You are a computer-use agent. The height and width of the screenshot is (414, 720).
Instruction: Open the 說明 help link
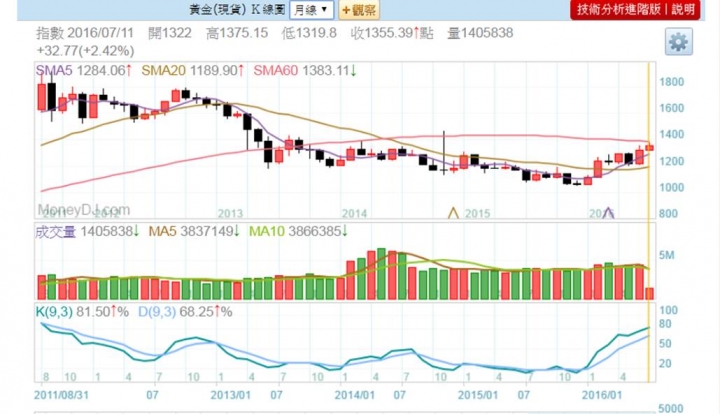[684, 10]
